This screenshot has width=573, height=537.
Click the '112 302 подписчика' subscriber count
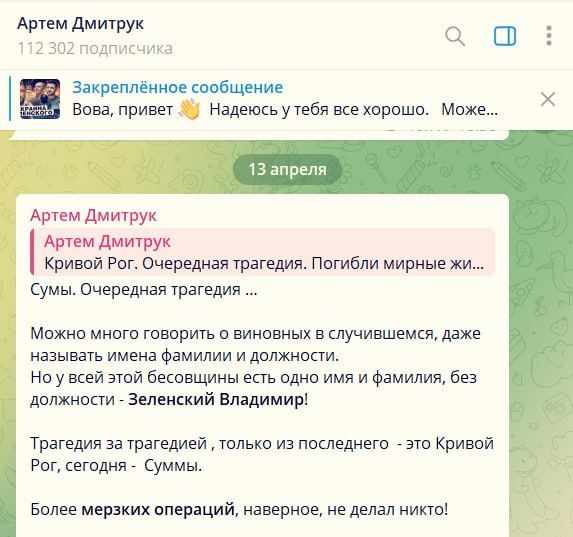[95, 48]
